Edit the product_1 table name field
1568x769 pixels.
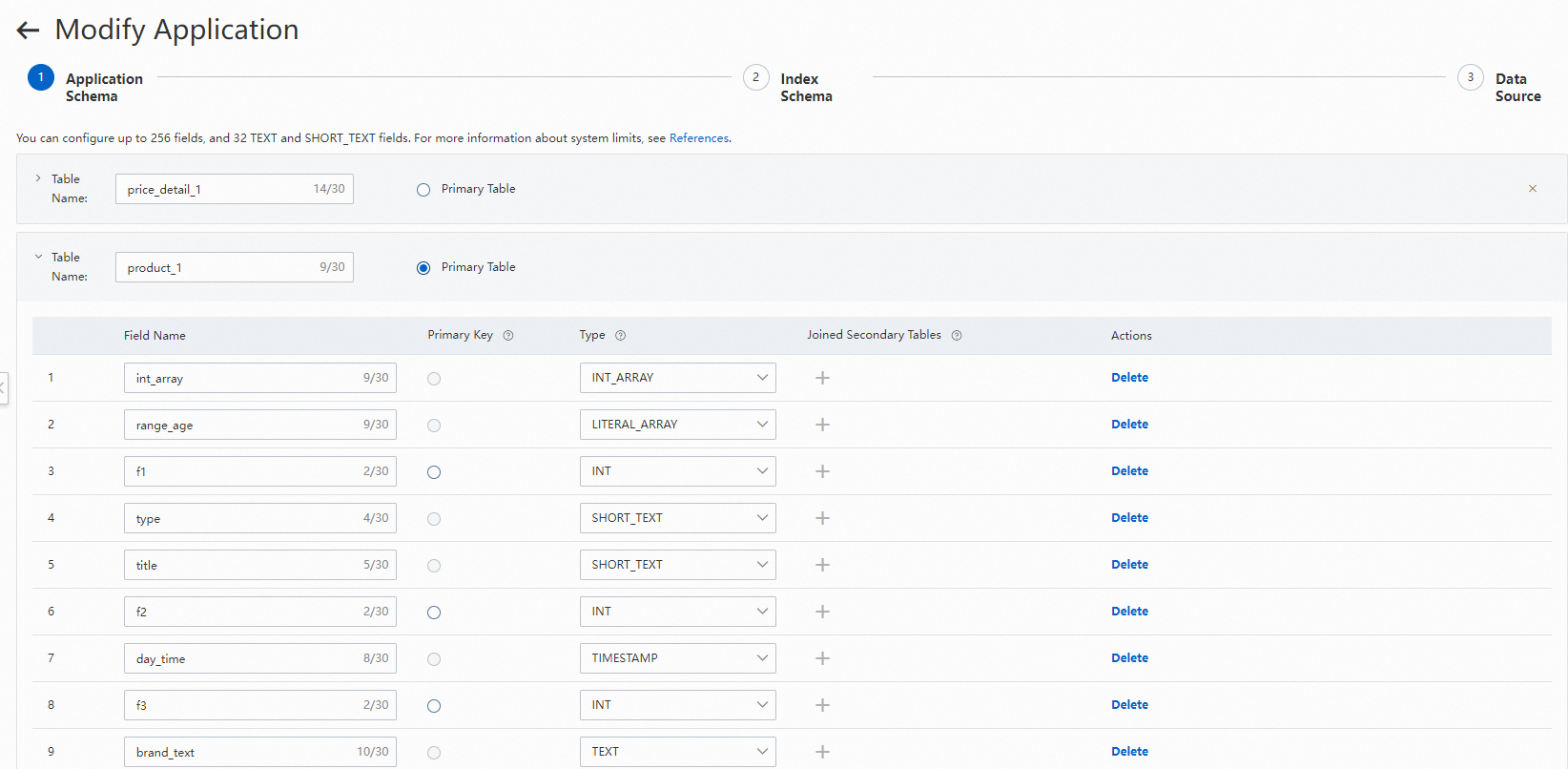pyautogui.click(x=235, y=267)
